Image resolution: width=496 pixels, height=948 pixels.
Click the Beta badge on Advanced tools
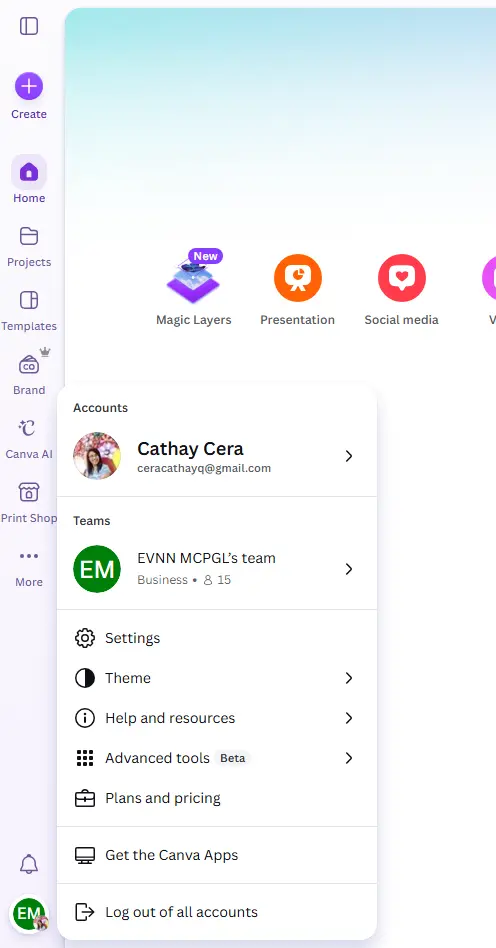point(232,758)
